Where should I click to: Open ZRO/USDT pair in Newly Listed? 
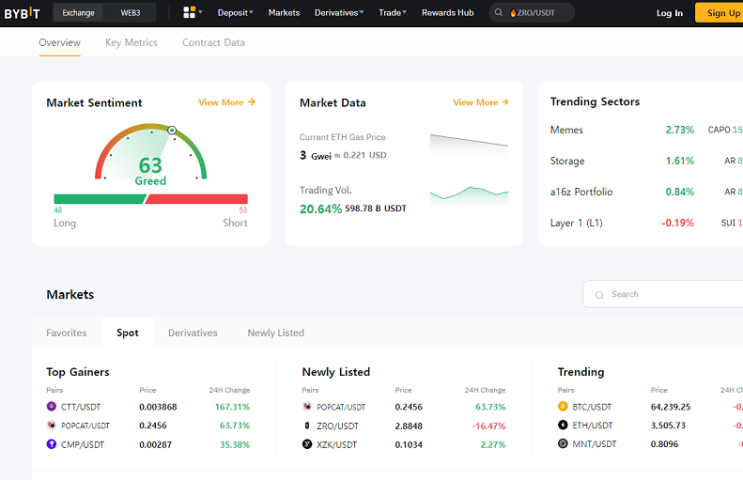337,426
